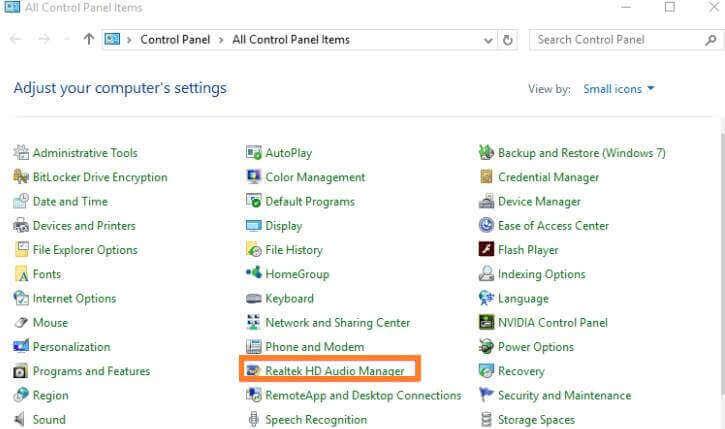Click the Sound speaker icon

(x=20, y=419)
